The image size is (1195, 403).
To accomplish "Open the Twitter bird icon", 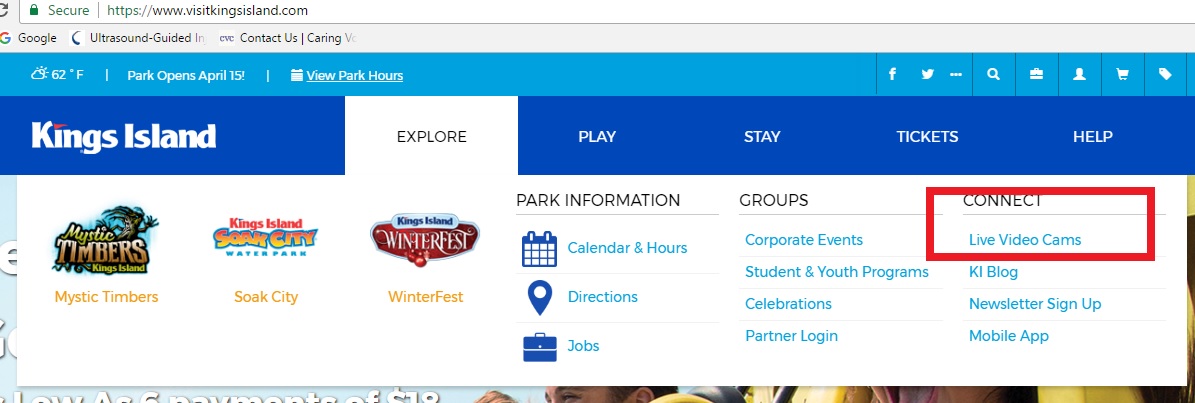I will (927, 75).
